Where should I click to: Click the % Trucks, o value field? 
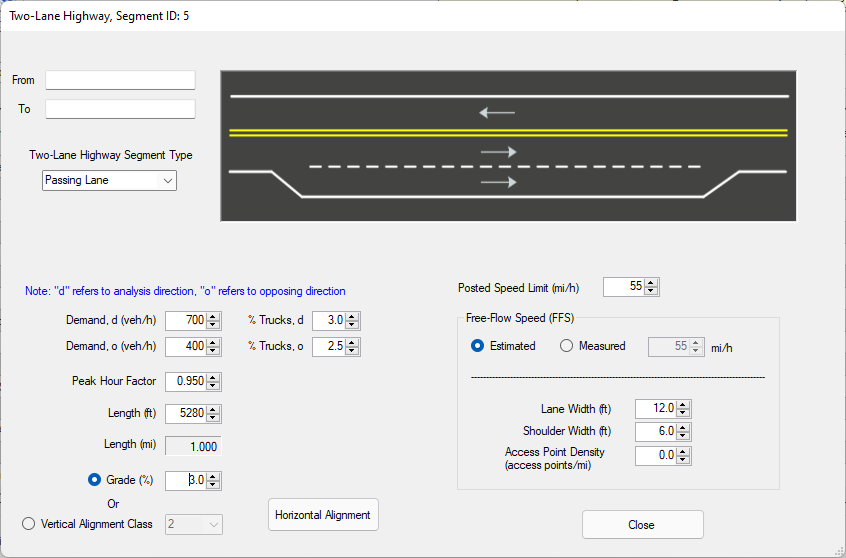pyautogui.click(x=329, y=346)
